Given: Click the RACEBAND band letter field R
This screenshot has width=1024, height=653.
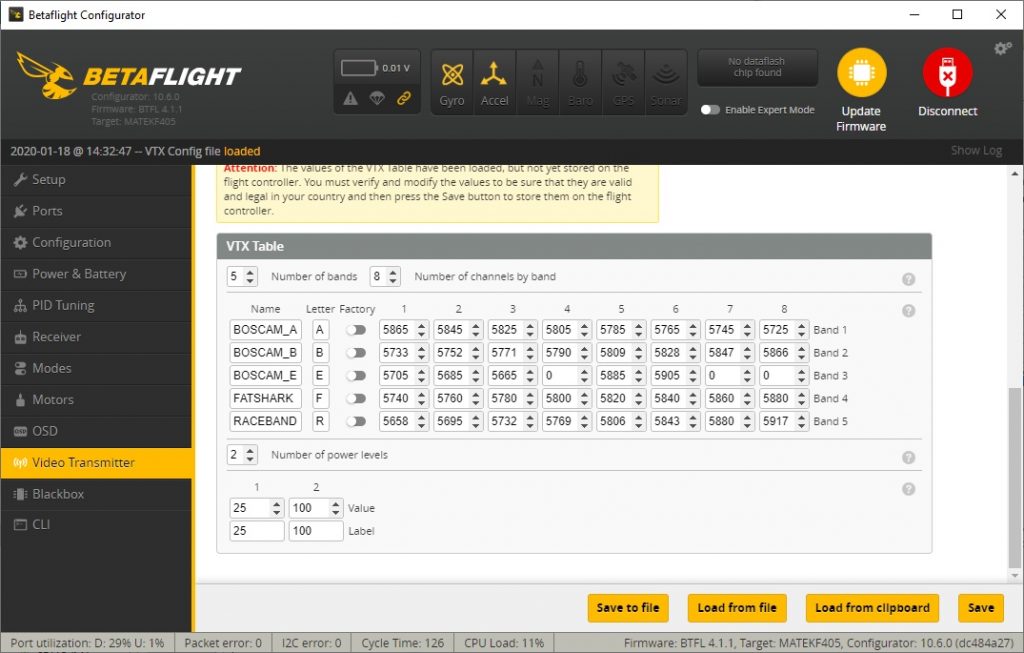Looking at the screenshot, I should [x=320, y=421].
